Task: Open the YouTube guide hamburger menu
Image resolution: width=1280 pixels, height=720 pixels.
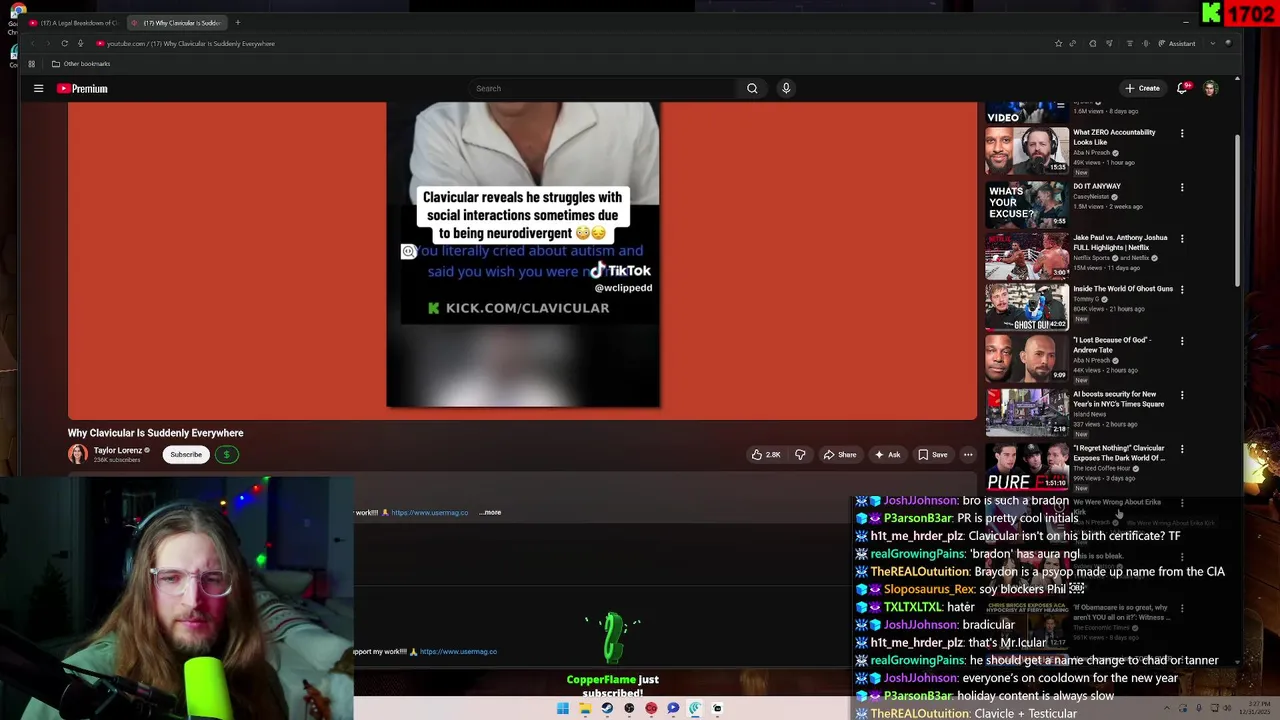Action: click(38, 88)
